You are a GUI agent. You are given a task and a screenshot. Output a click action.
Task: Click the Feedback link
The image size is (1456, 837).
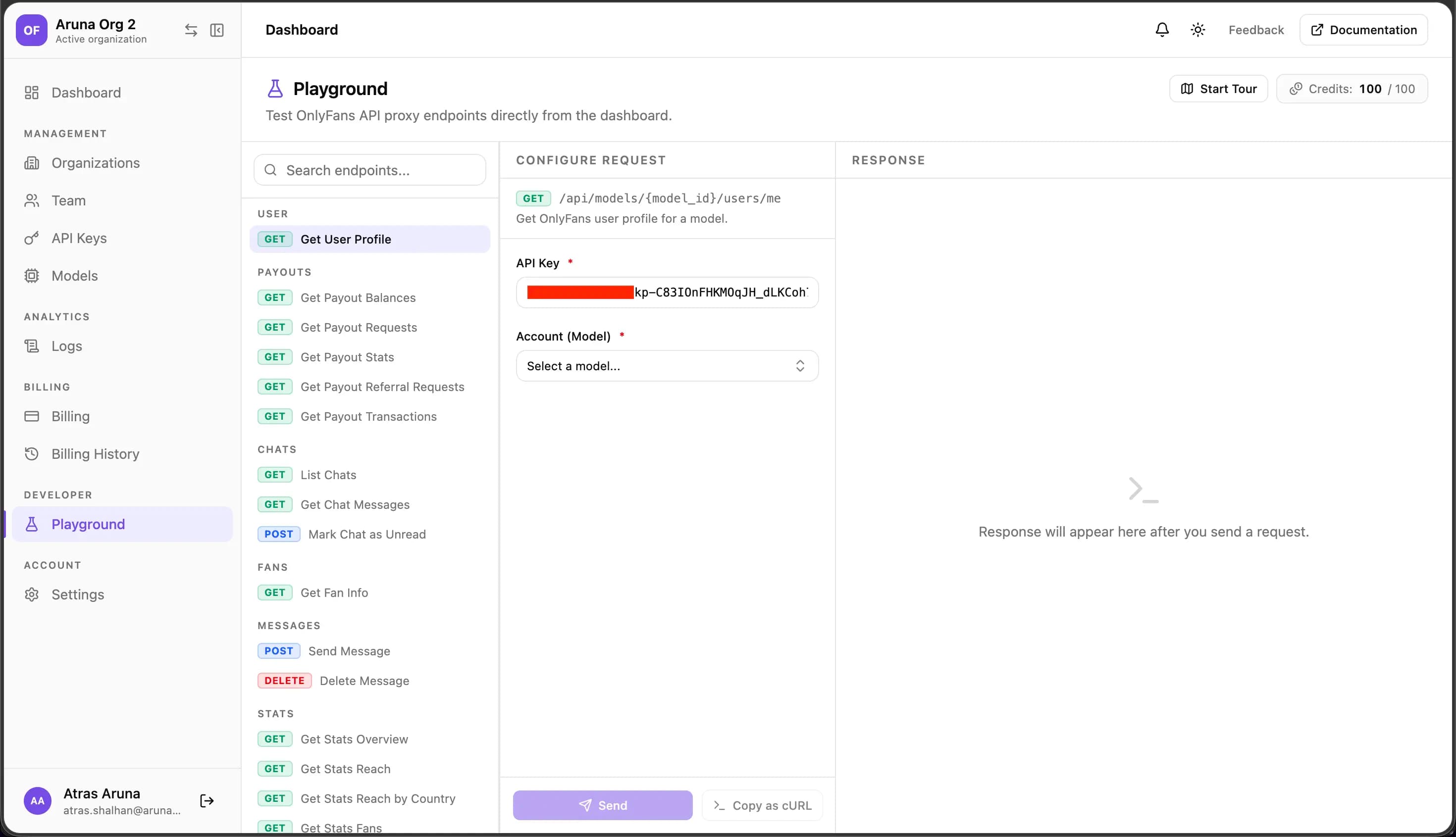pos(1256,30)
